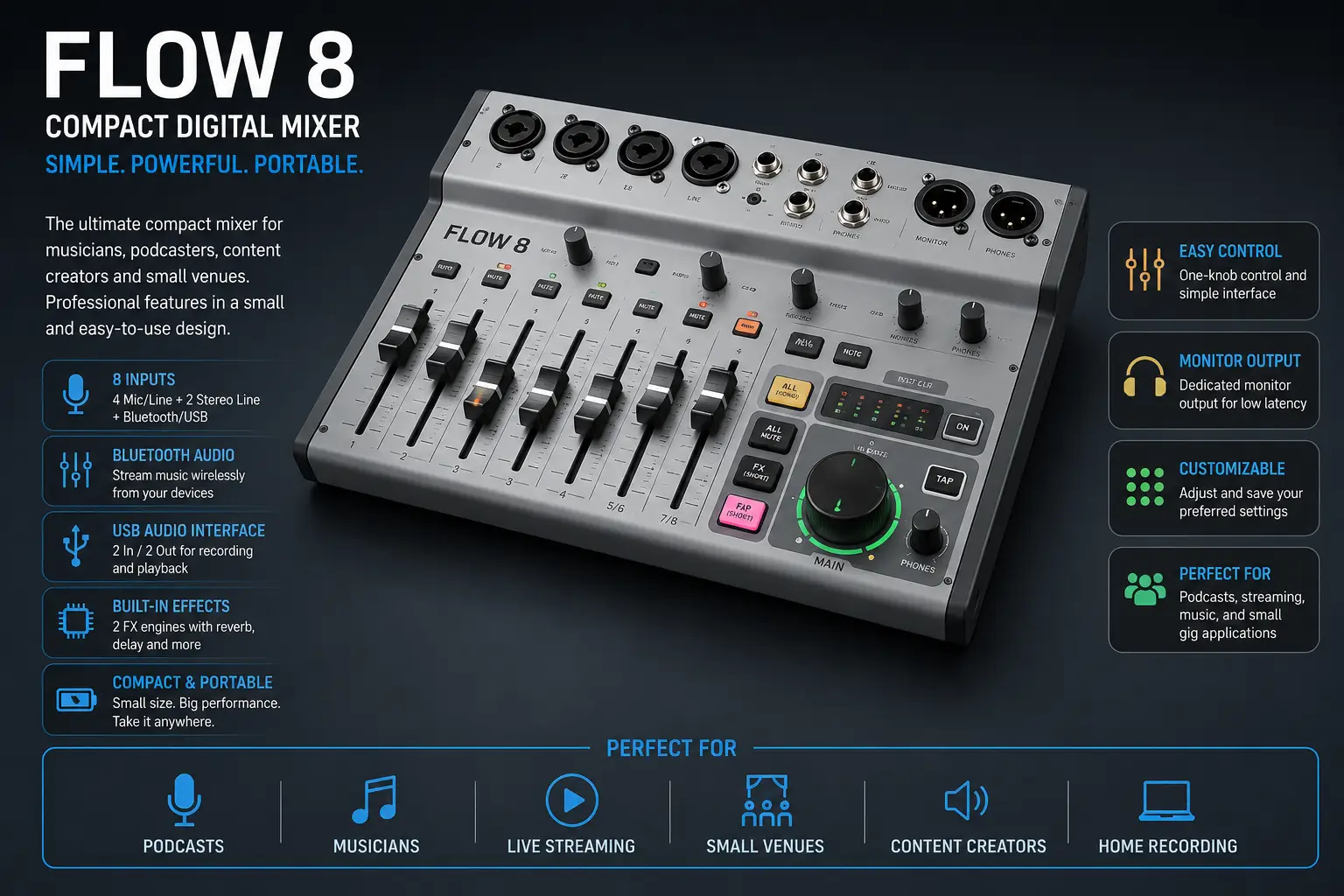Click the battery icon beside COMPACT & PORTABLE
The height and width of the screenshot is (896, 1344).
pos(76,699)
